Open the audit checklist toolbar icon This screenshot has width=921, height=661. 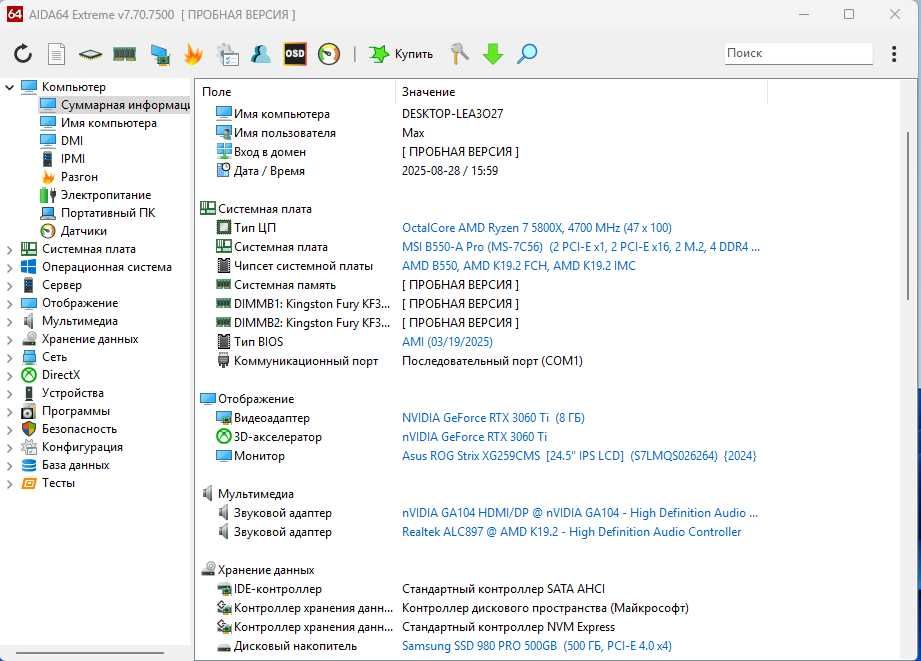(228, 54)
